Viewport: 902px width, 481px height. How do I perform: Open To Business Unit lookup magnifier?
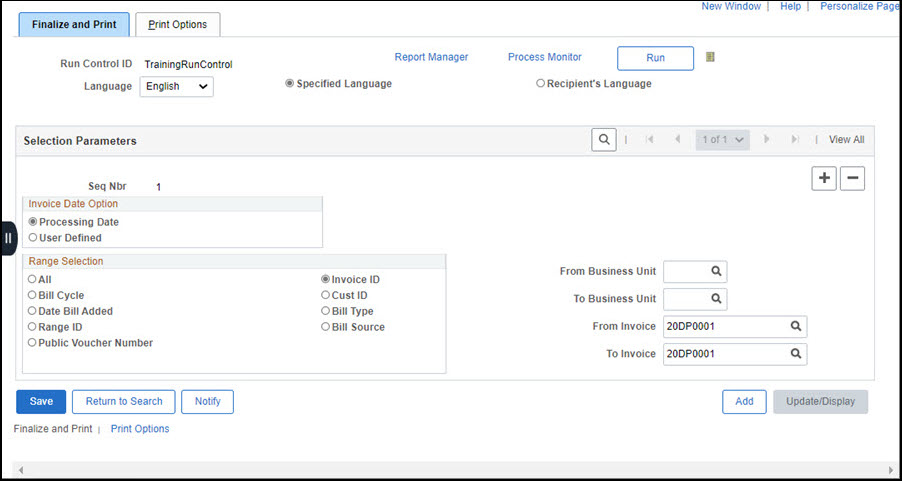pos(717,299)
